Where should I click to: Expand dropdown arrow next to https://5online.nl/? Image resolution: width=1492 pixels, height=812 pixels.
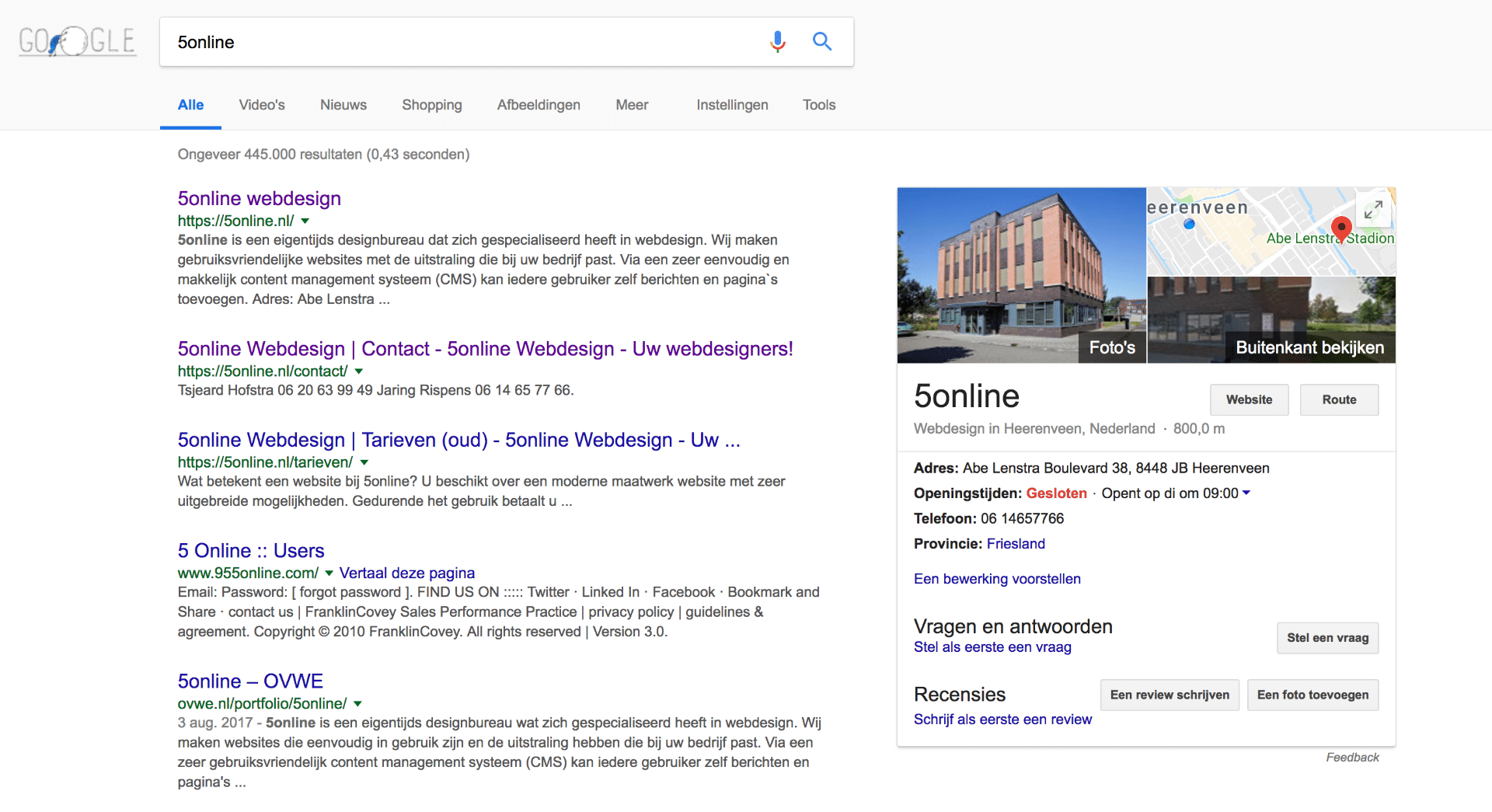coord(305,221)
